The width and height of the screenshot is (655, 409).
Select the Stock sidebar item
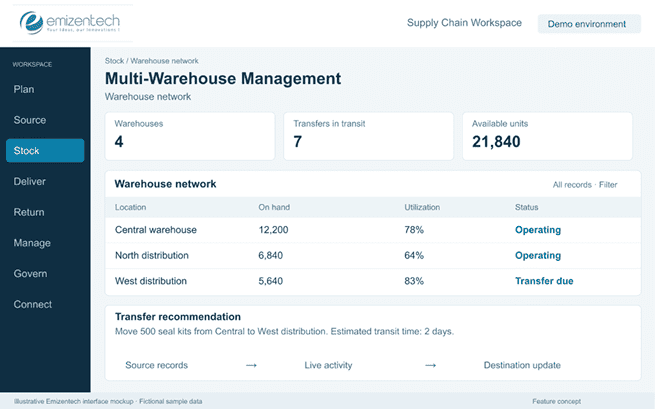(45, 150)
